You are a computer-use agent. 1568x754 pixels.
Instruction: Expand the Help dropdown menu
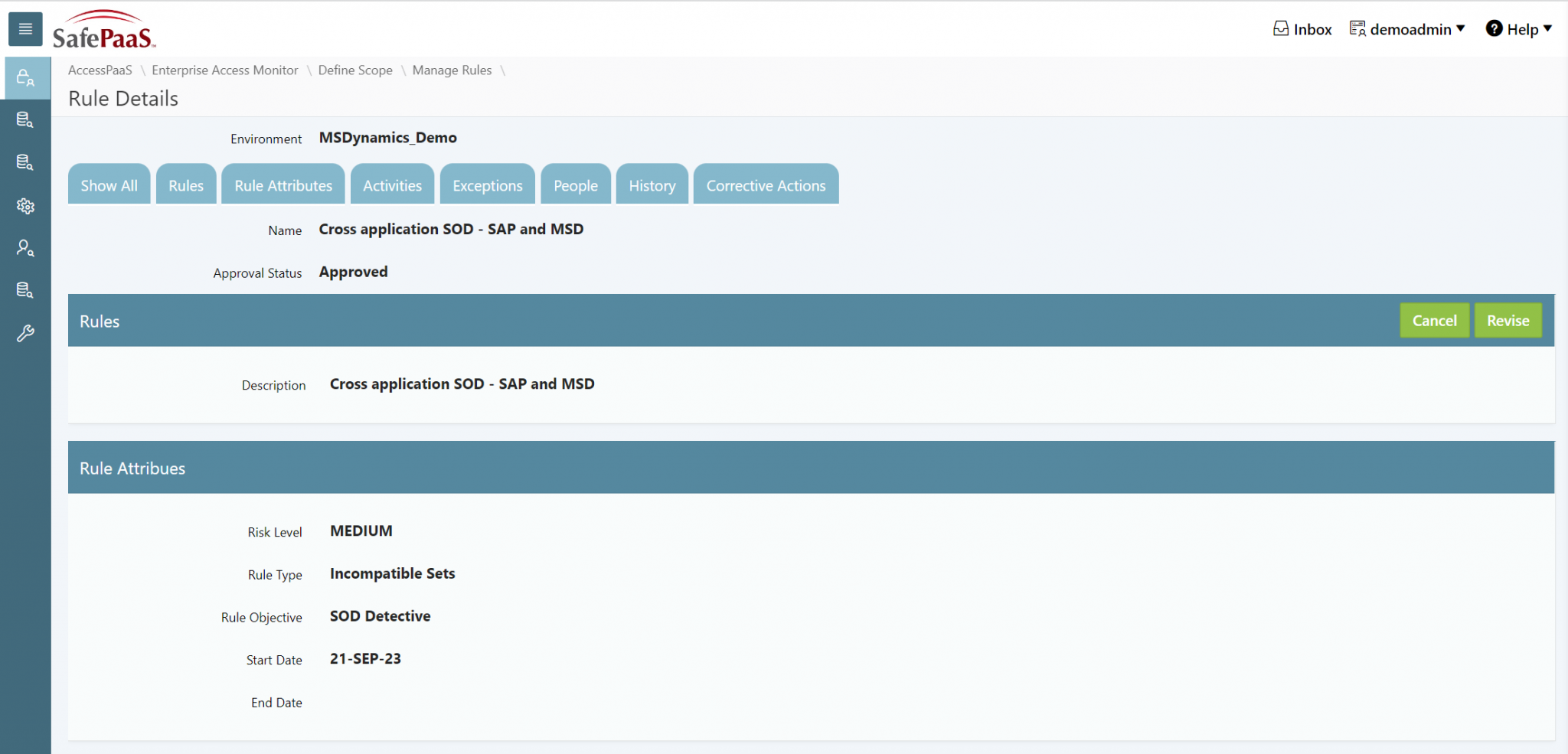pos(1519,29)
